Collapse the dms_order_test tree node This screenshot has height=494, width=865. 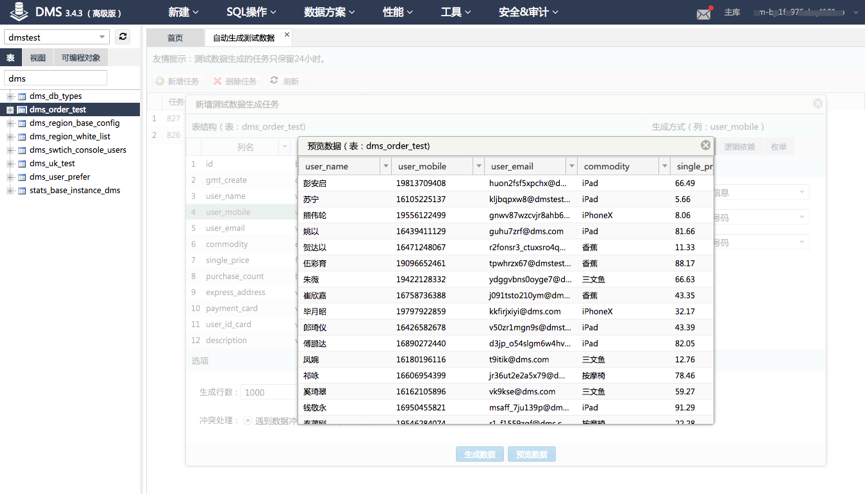10,110
